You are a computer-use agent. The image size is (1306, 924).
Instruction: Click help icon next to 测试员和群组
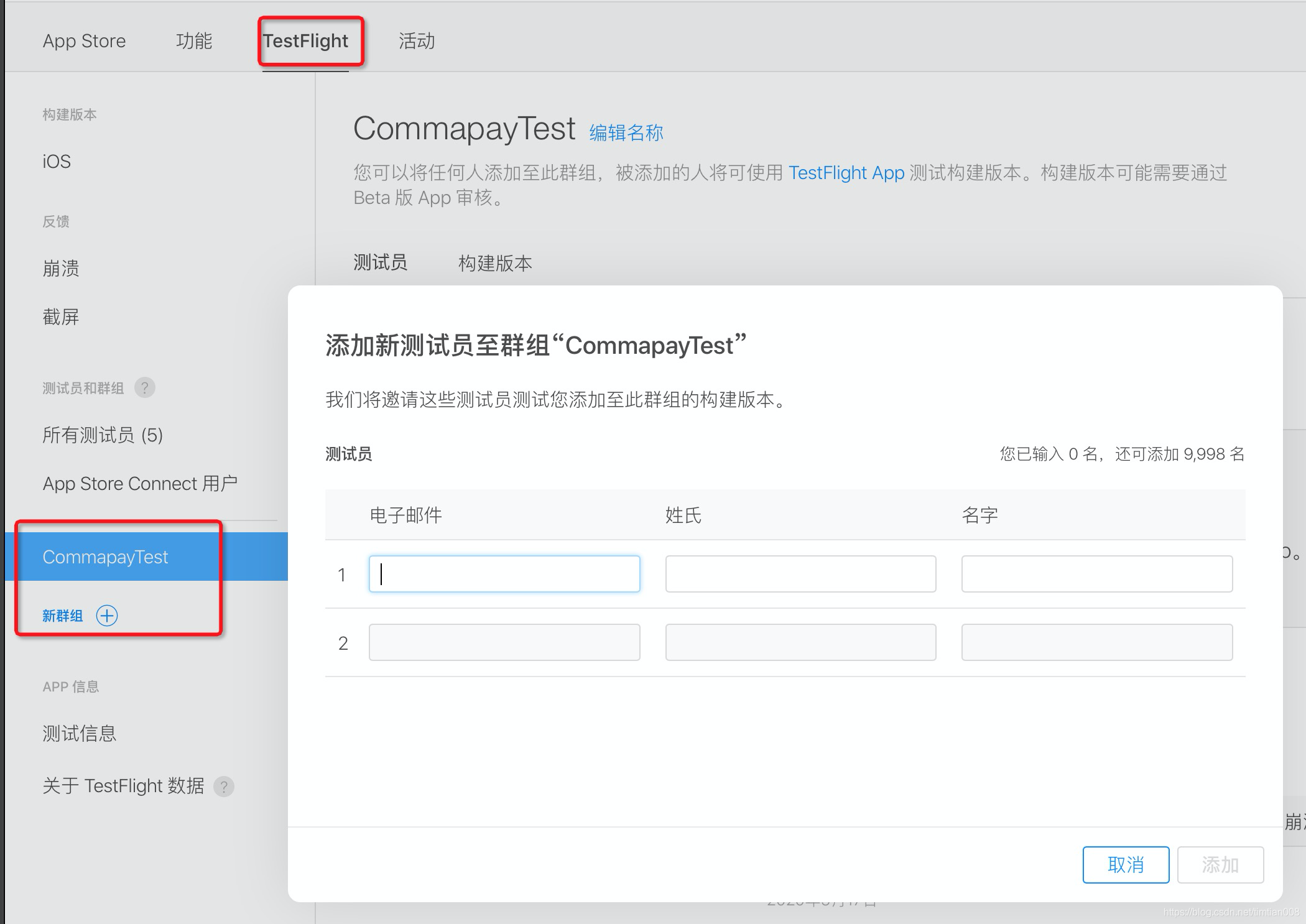(x=144, y=388)
